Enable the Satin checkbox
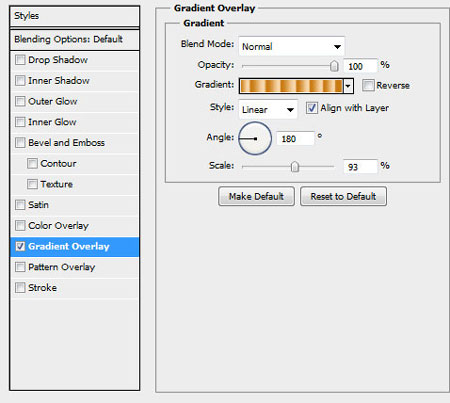The width and height of the screenshot is (450, 403). (20, 205)
